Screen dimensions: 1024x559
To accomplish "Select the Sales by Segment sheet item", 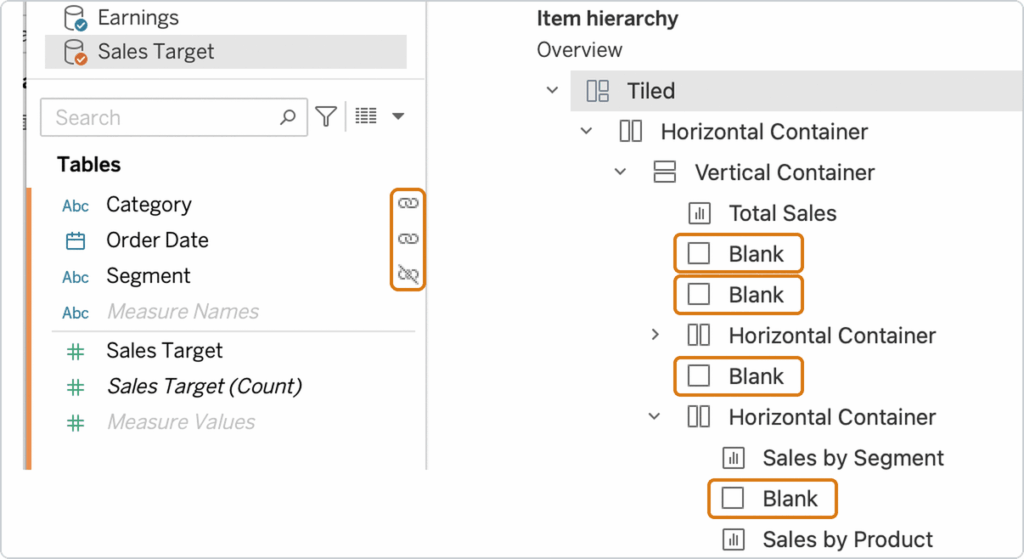I will [x=853, y=458].
